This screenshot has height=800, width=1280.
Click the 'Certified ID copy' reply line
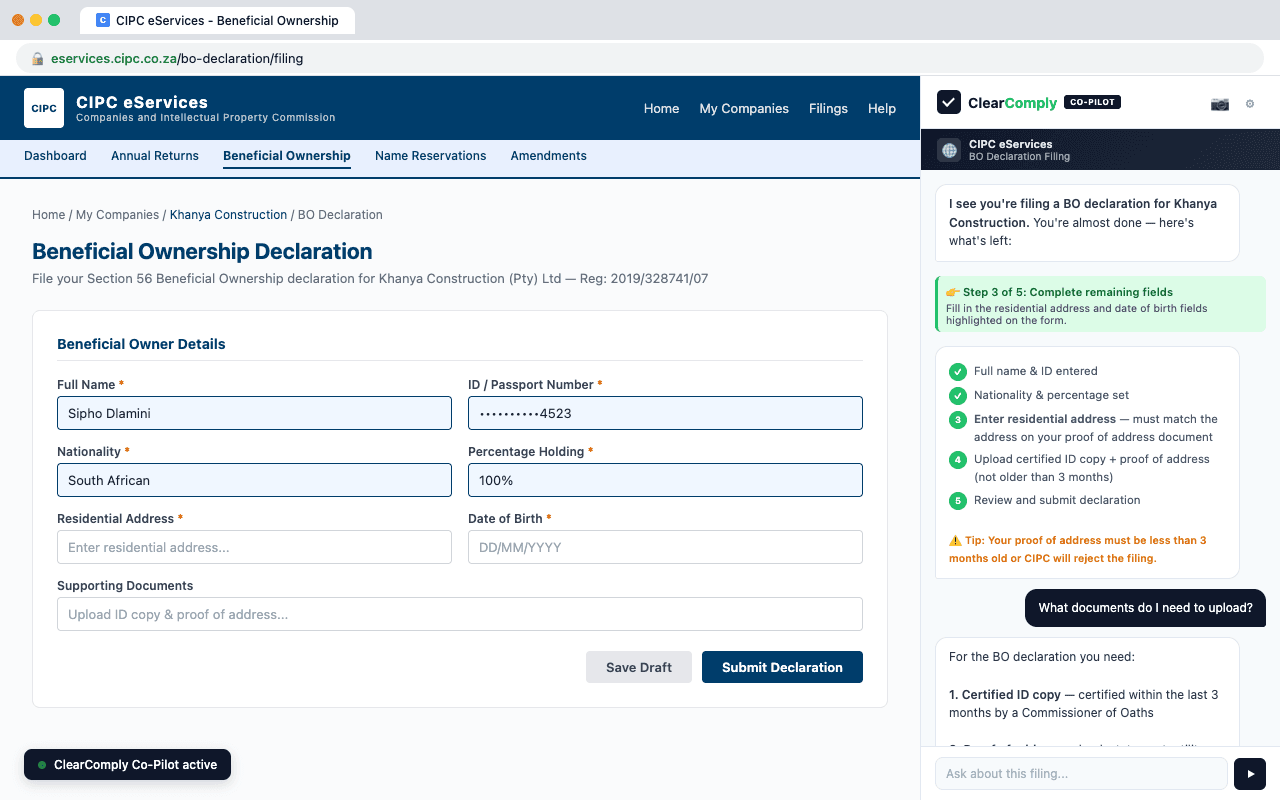coord(1084,704)
